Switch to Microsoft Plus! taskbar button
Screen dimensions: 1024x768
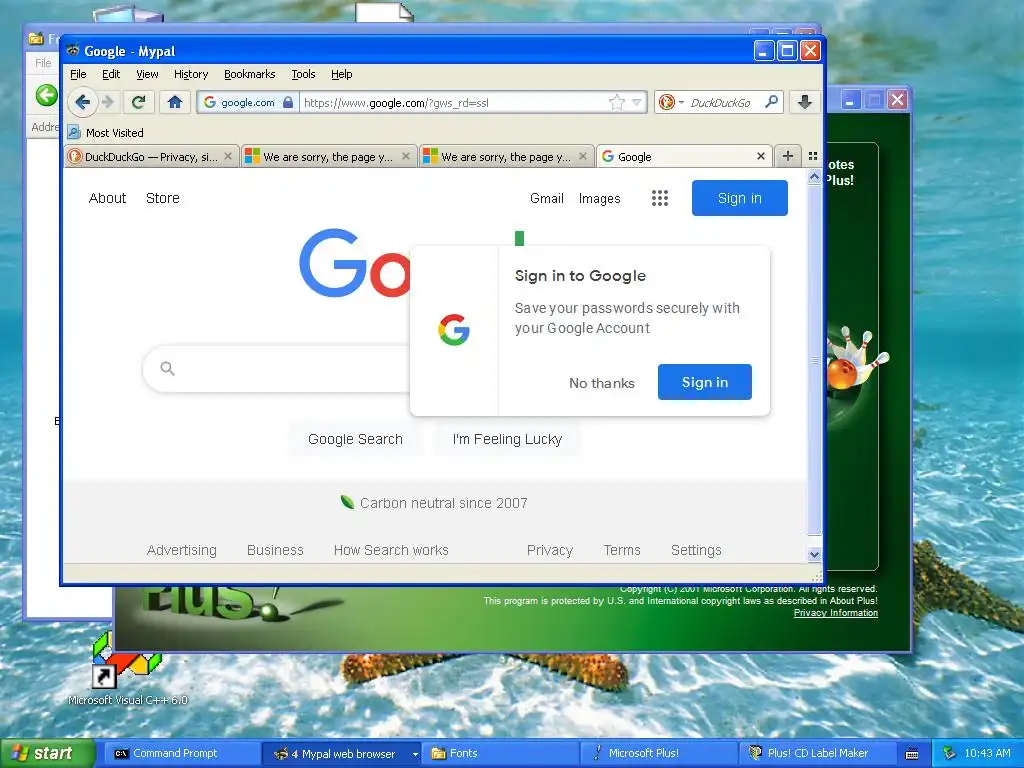658,753
